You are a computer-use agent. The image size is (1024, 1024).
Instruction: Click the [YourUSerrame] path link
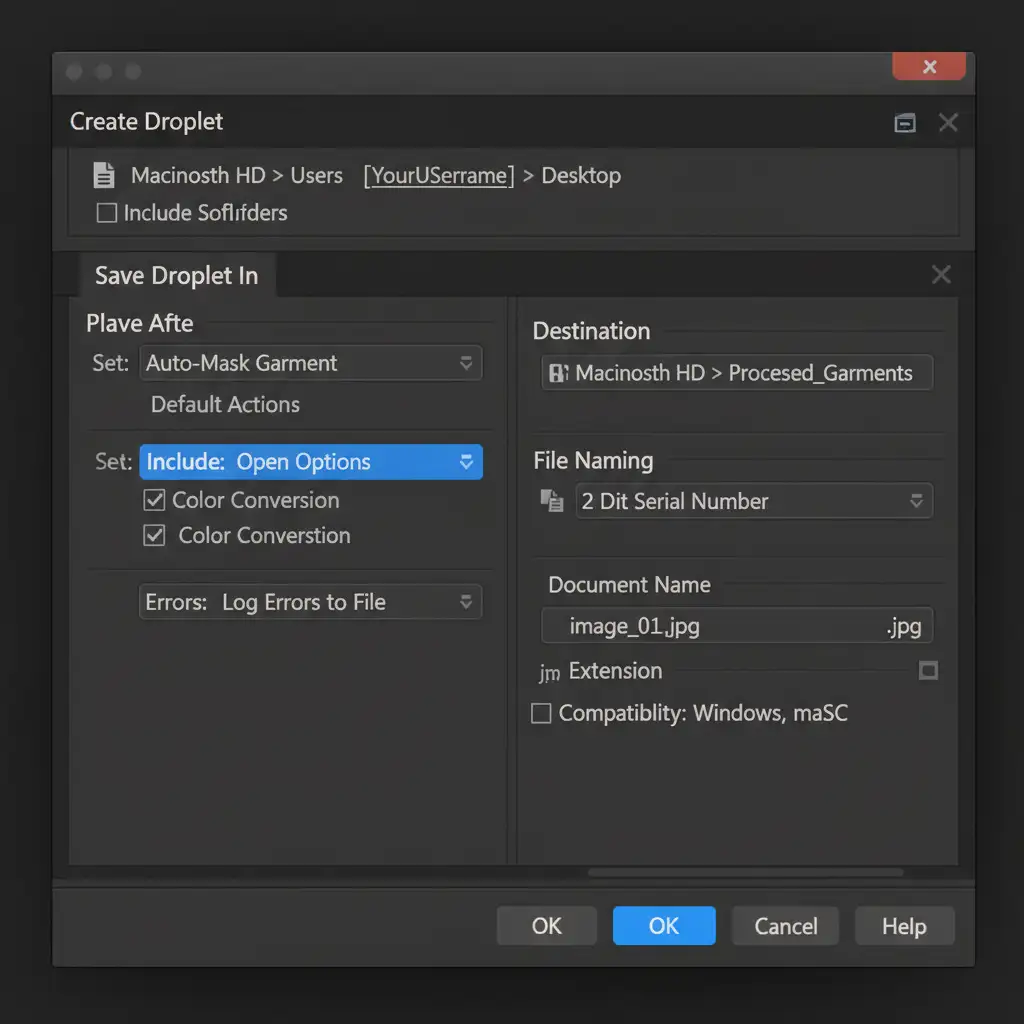[x=438, y=176]
